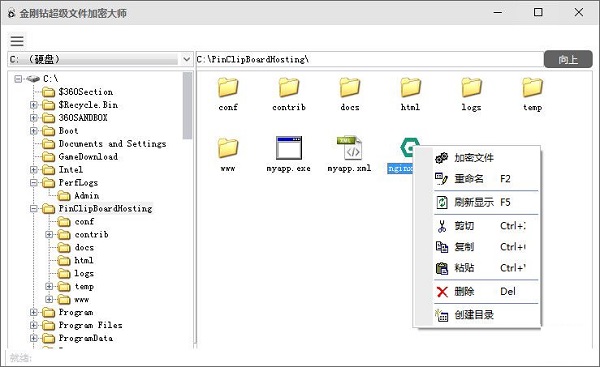
Task: Collapse the C:\ root node
Action: (18, 79)
